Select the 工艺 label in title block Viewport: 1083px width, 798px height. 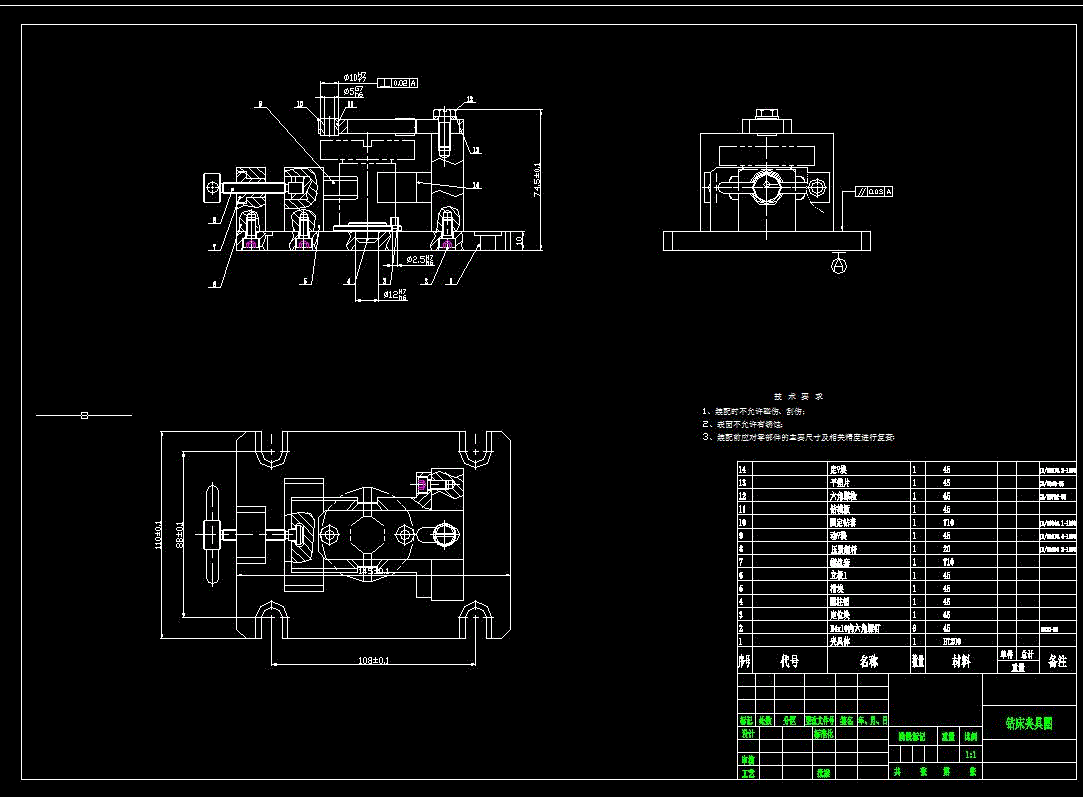[x=747, y=773]
